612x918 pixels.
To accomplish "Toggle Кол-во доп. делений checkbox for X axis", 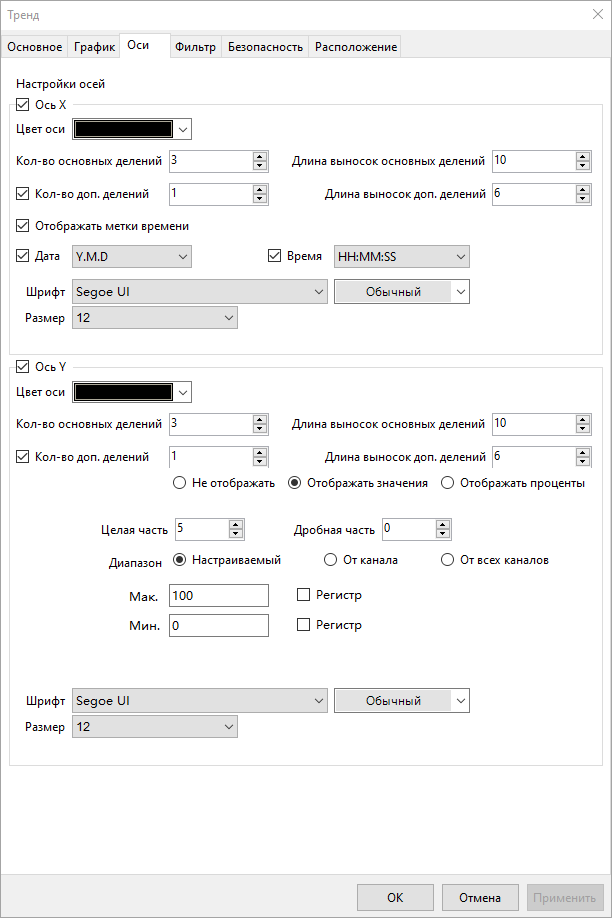I will tap(22, 194).
